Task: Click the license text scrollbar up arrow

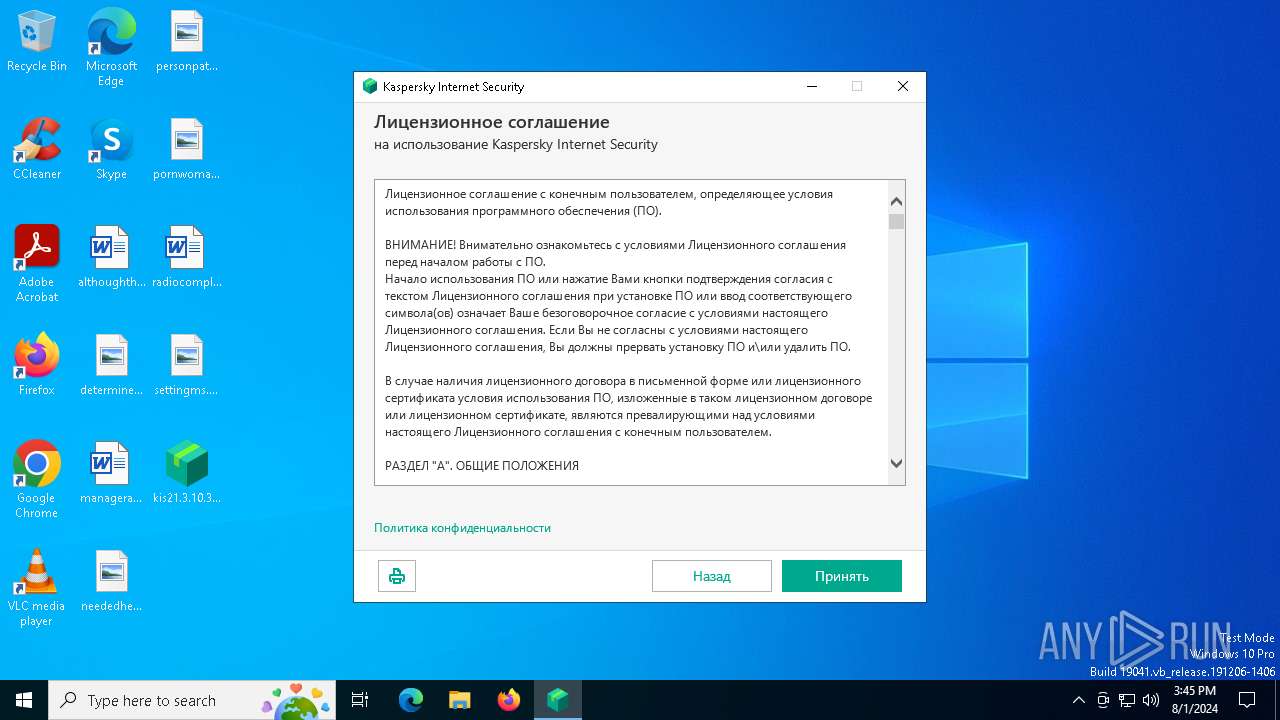Action: click(896, 201)
